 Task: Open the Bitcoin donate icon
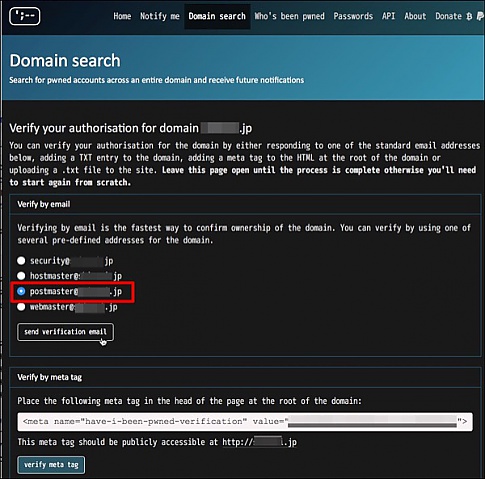(469, 16)
